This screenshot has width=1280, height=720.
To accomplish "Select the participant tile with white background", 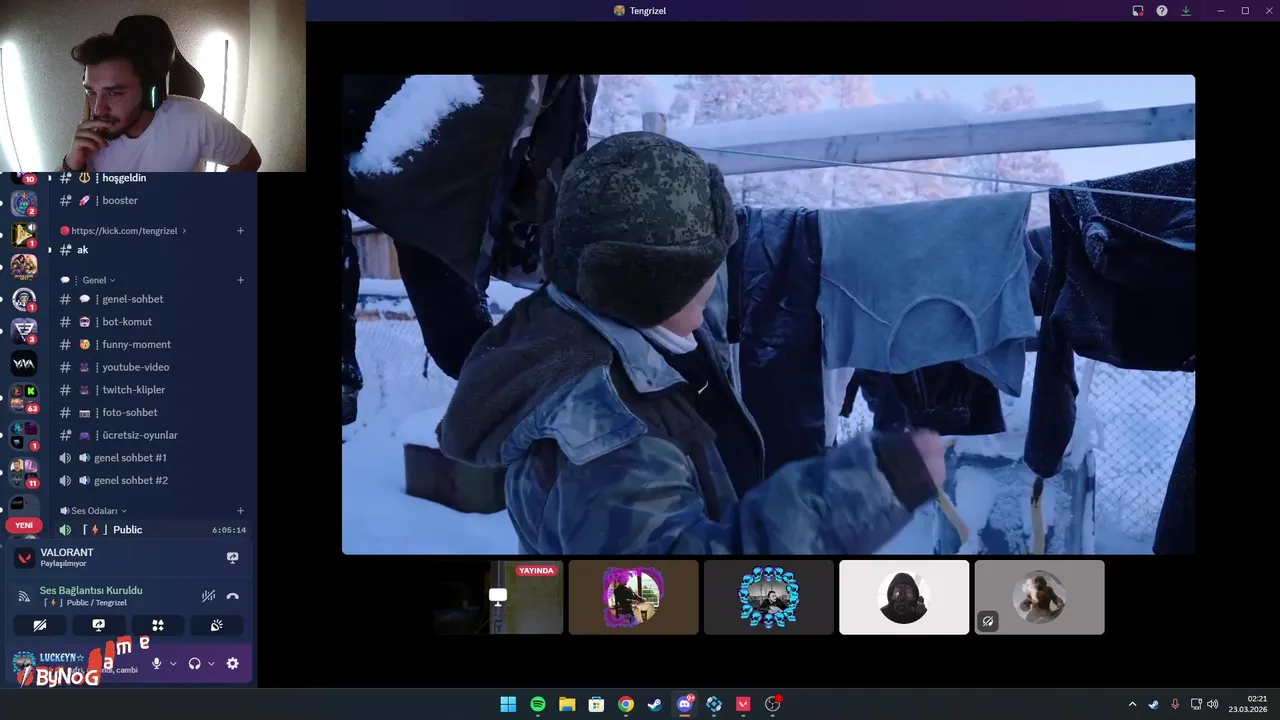I will tap(904, 597).
